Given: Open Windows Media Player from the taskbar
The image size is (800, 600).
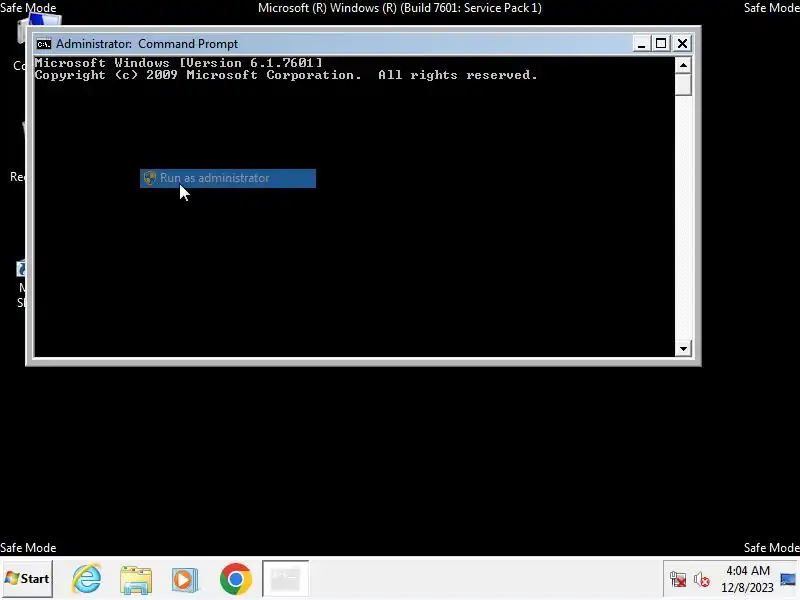Looking at the screenshot, I should (185, 580).
